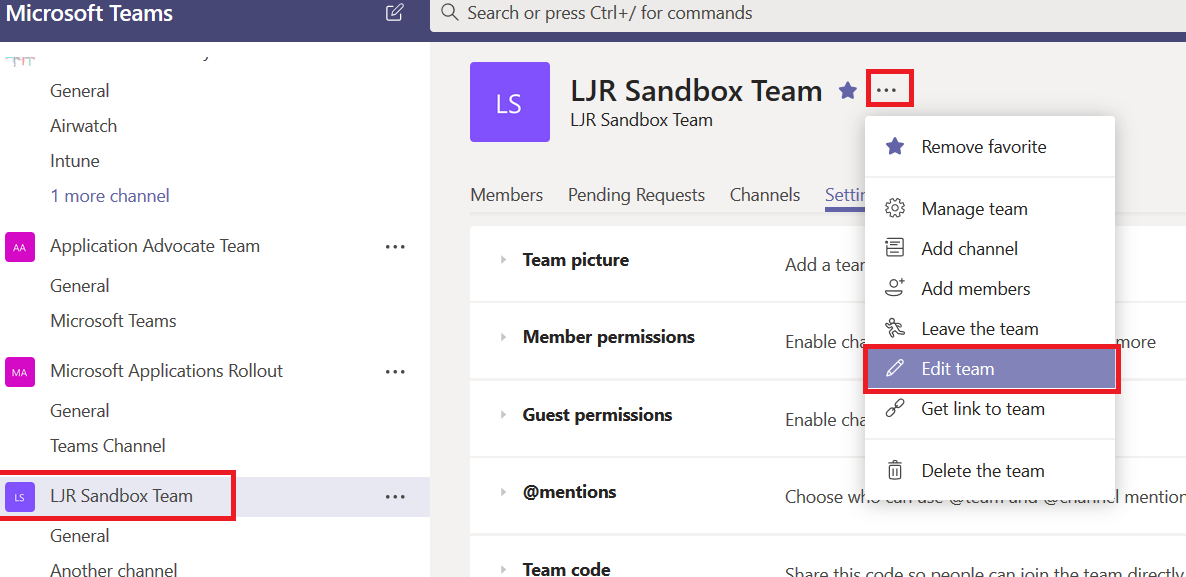This screenshot has height=577, width=1186.
Task: Select LJR Sandbox Team in the sidebar
Action: pyautogui.click(x=122, y=496)
